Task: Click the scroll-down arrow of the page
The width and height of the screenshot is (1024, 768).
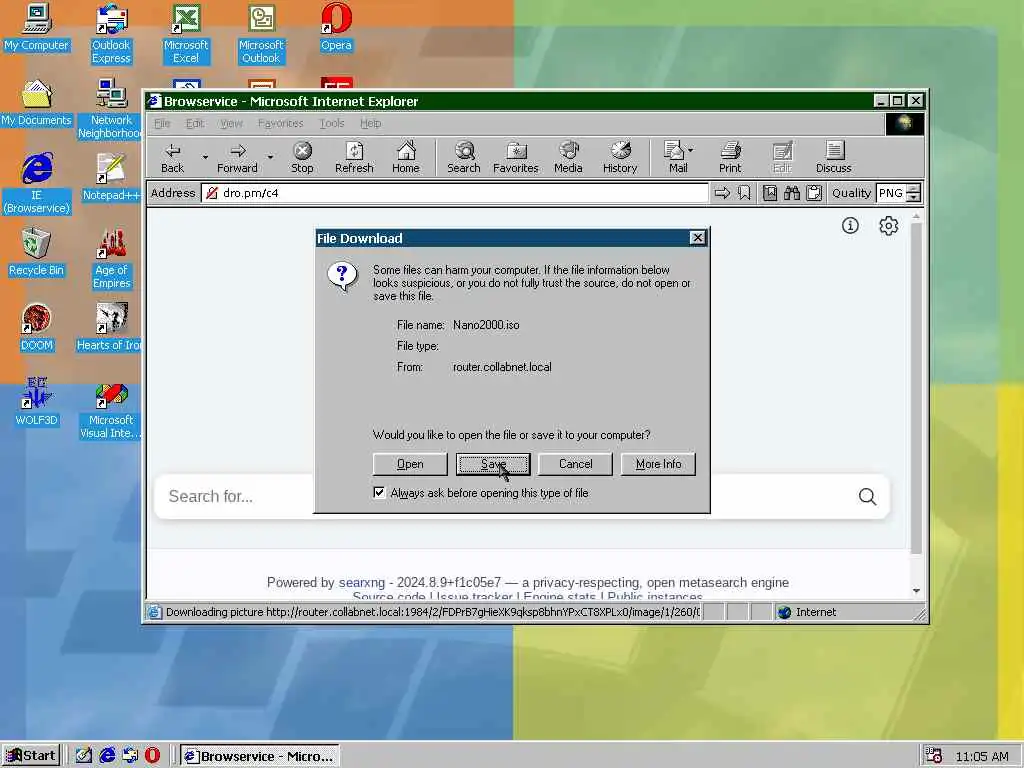Action: (x=916, y=590)
